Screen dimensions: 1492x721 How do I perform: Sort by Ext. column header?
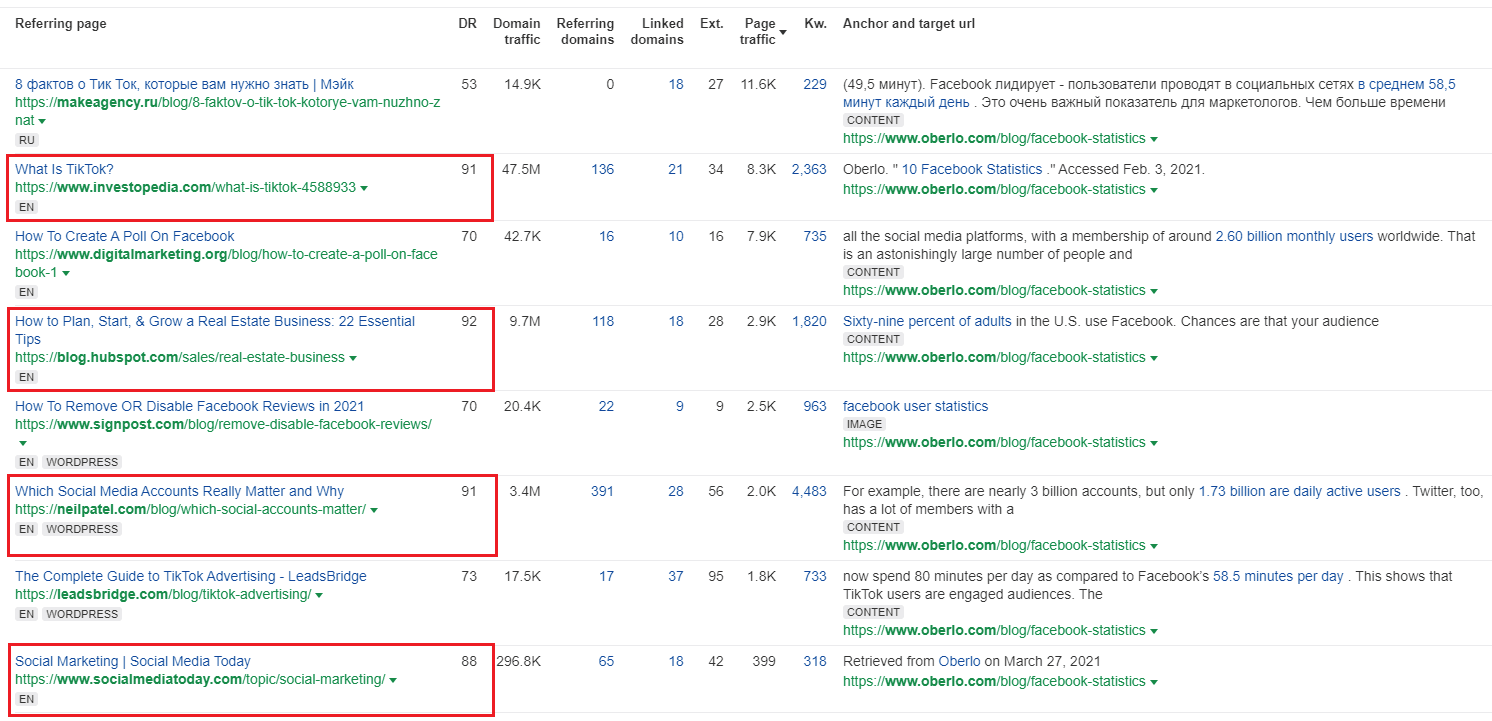click(x=711, y=23)
